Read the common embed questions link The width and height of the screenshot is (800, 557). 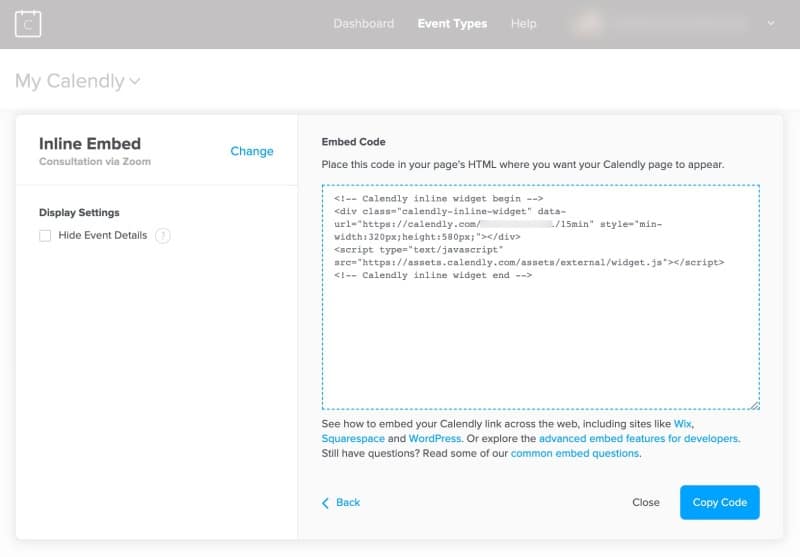(x=574, y=454)
